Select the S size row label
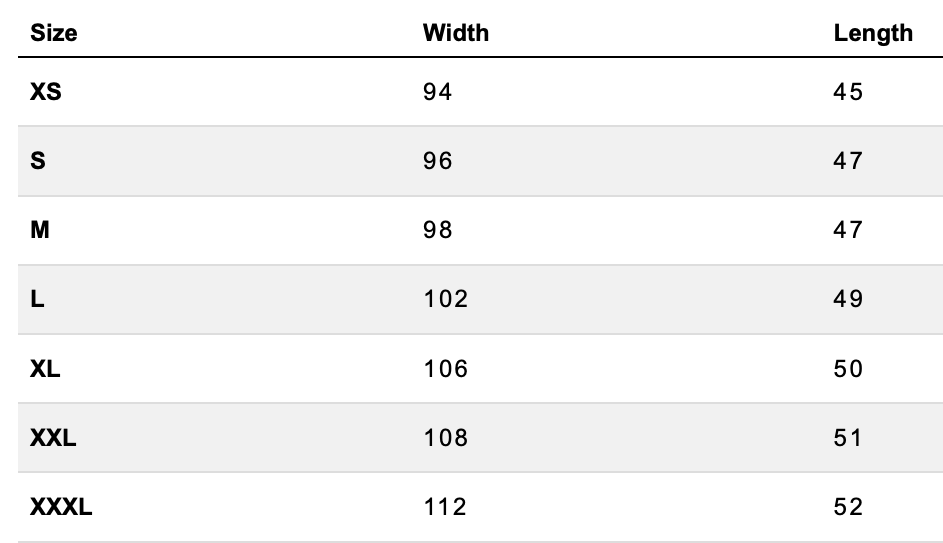 (x=38, y=161)
